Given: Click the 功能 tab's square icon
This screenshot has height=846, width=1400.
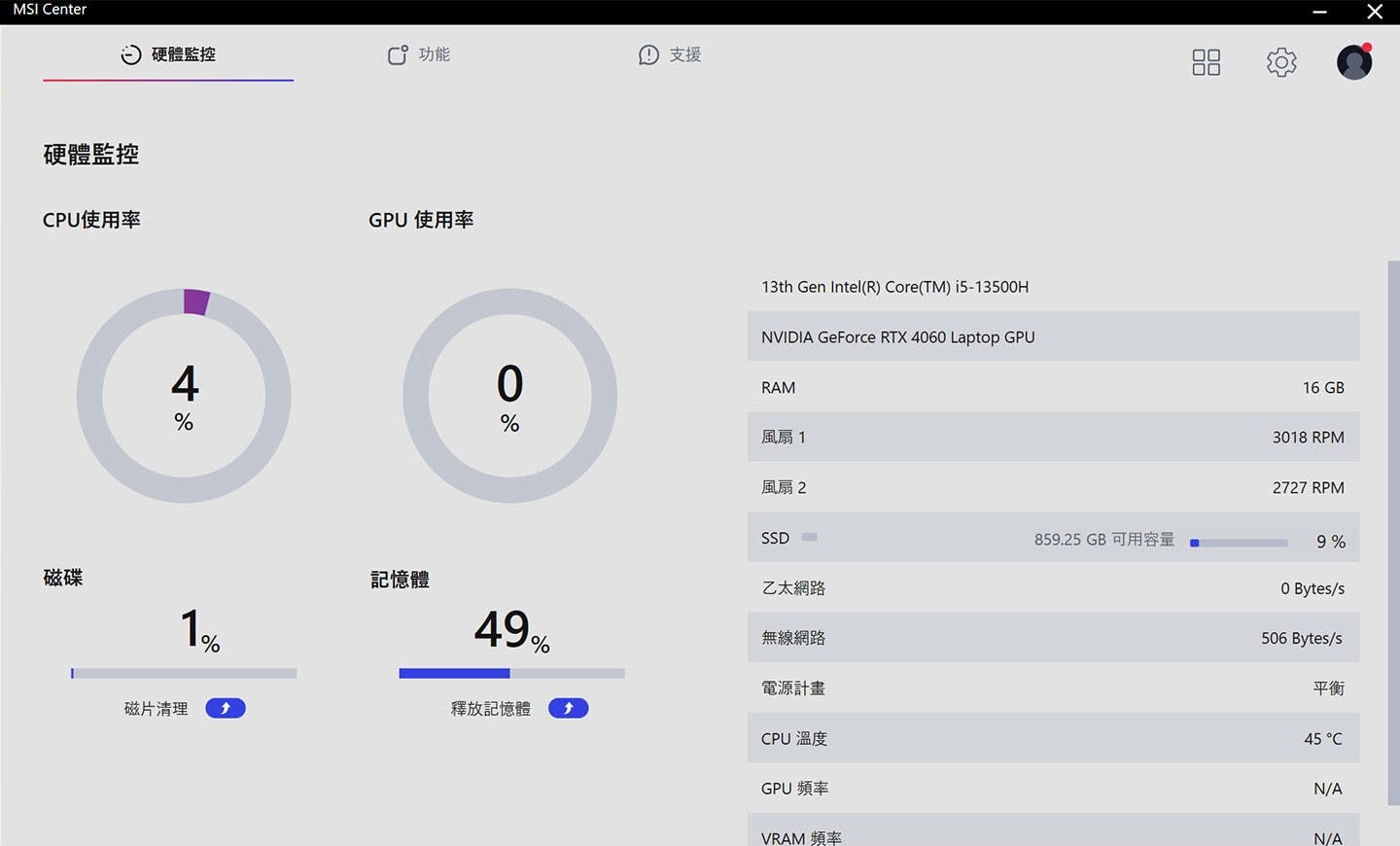Looking at the screenshot, I should pyautogui.click(x=398, y=54).
